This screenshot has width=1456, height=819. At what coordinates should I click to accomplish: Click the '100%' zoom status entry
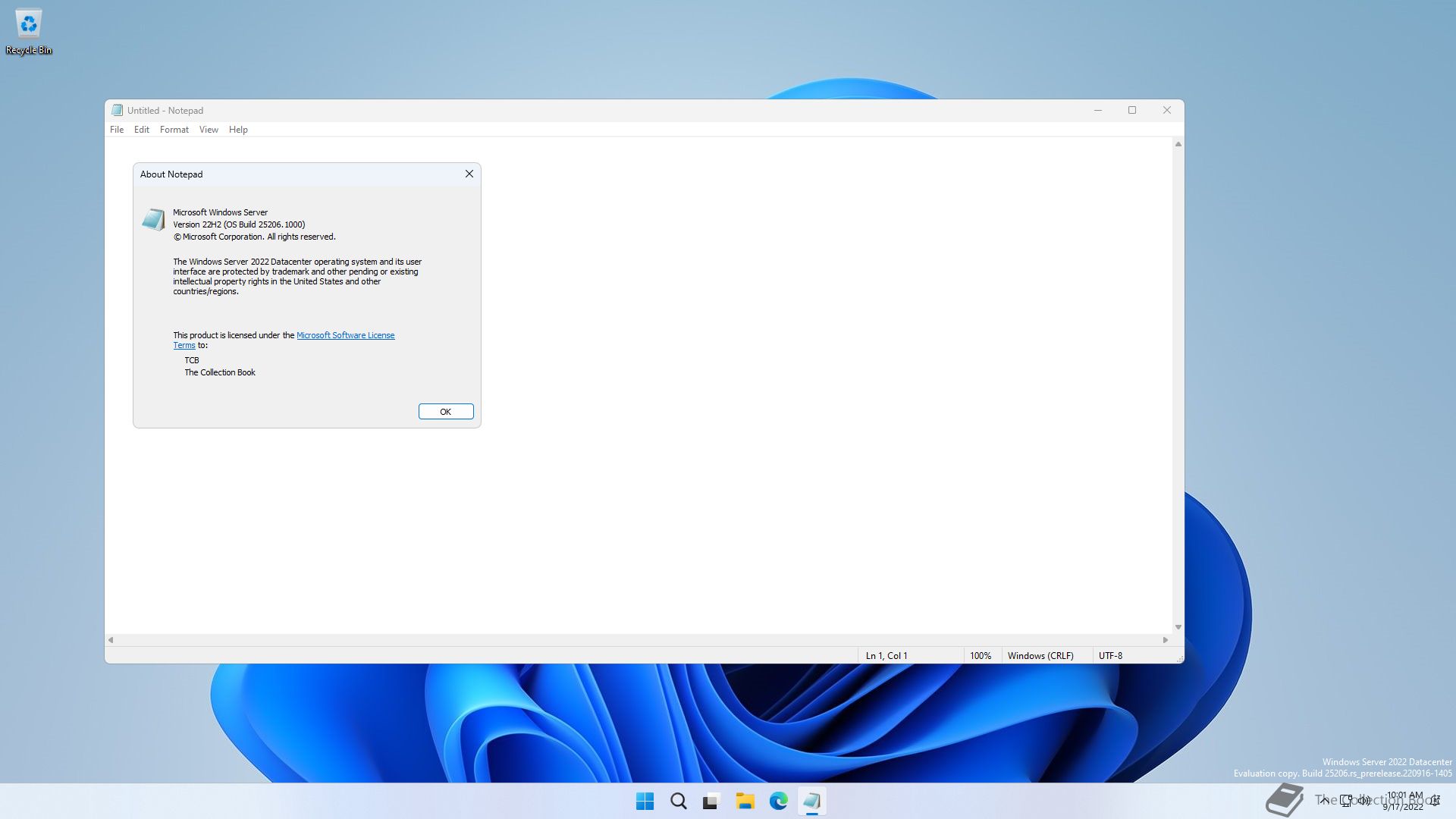point(981,656)
